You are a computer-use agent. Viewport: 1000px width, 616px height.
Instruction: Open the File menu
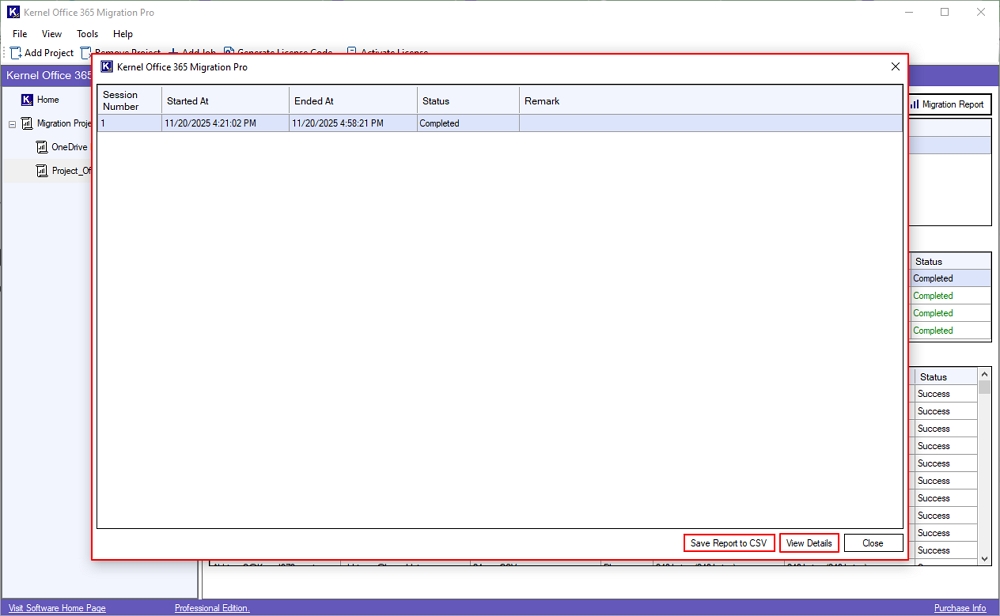(20, 34)
